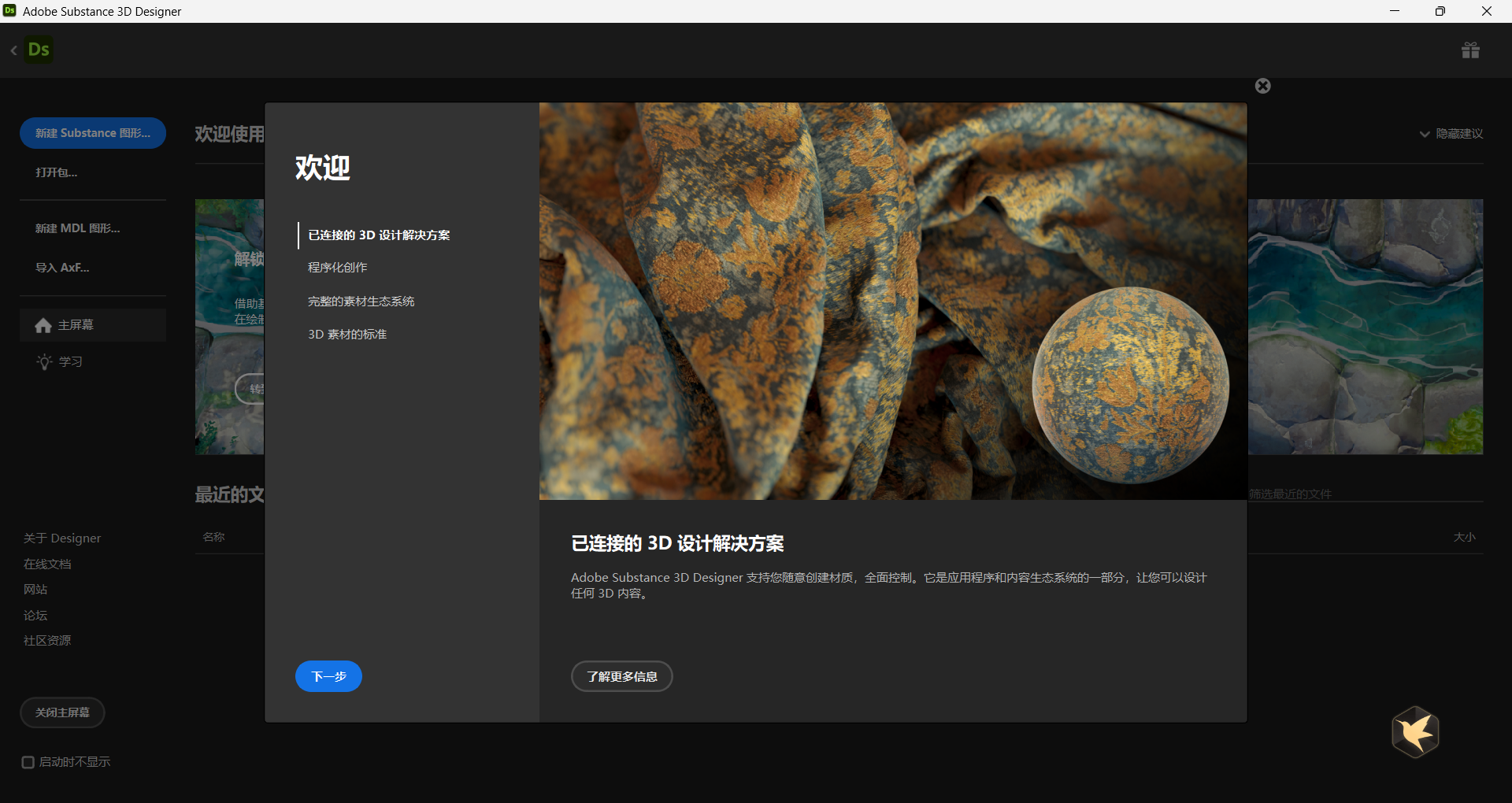Select the 3D 素材的标准 section
1512x803 pixels.
(x=347, y=335)
